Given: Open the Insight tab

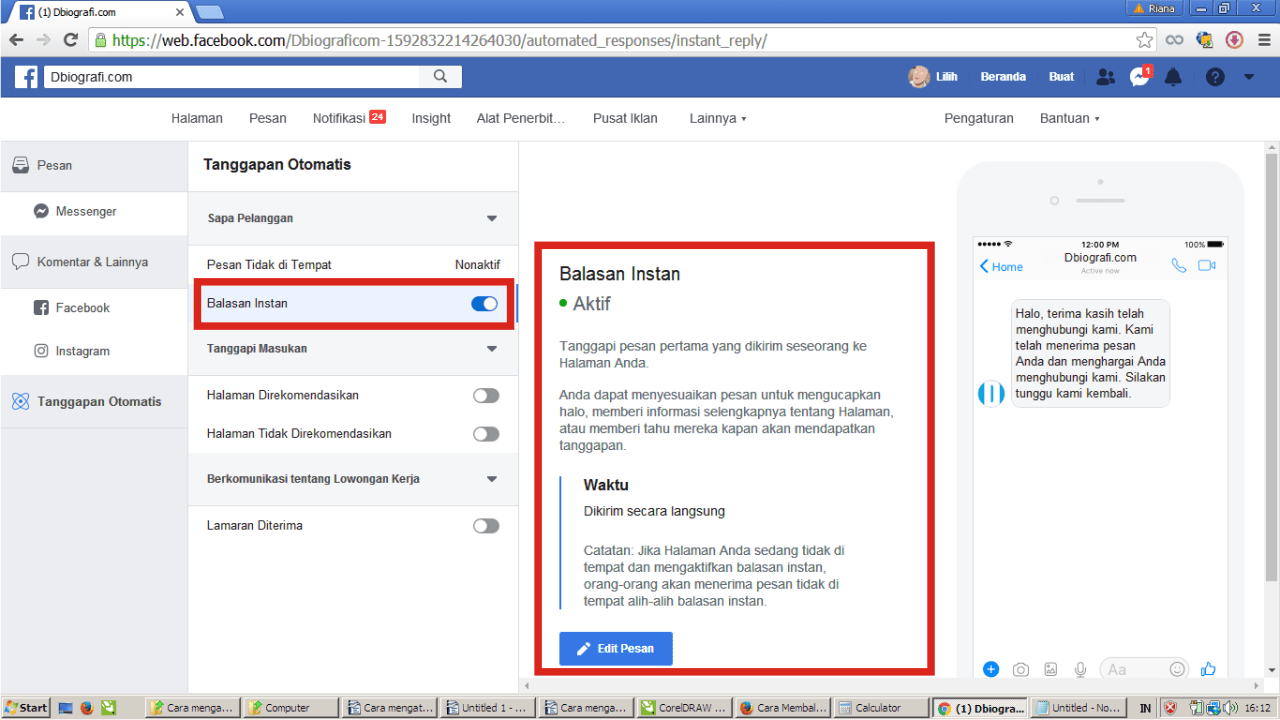Looking at the screenshot, I should click(x=431, y=118).
